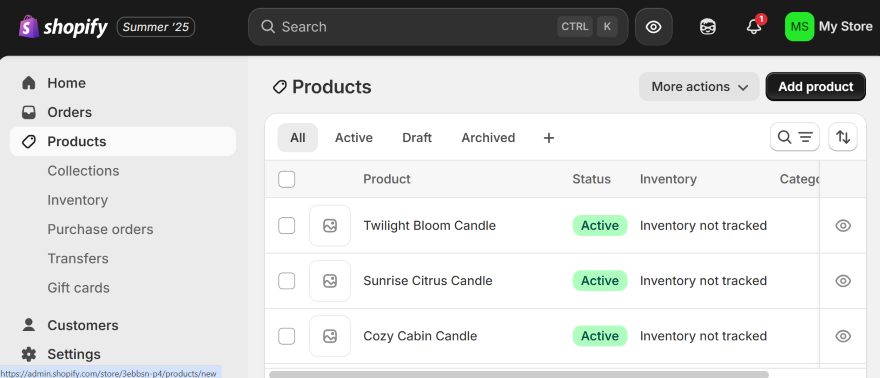Open notifications bell

[x=754, y=26]
